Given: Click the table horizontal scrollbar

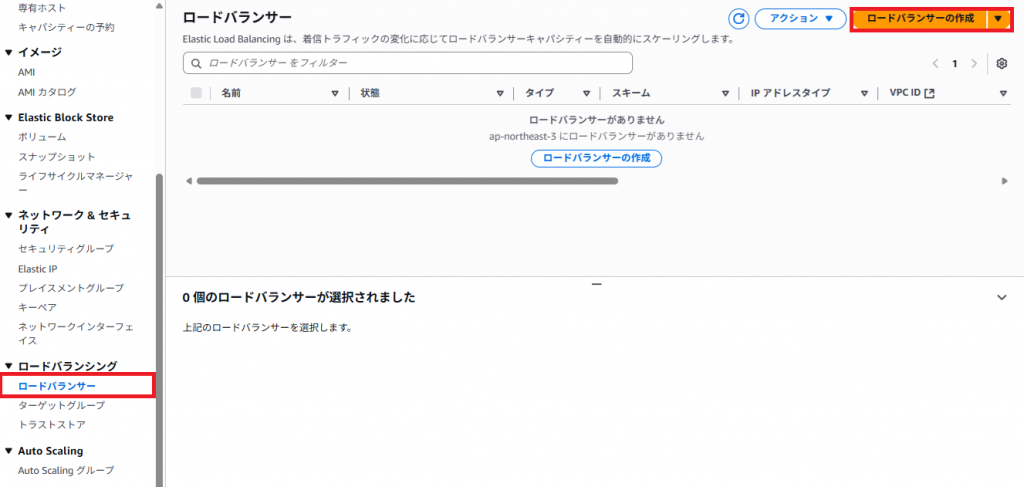Looking at the screenshot, I should coord(407,181).
